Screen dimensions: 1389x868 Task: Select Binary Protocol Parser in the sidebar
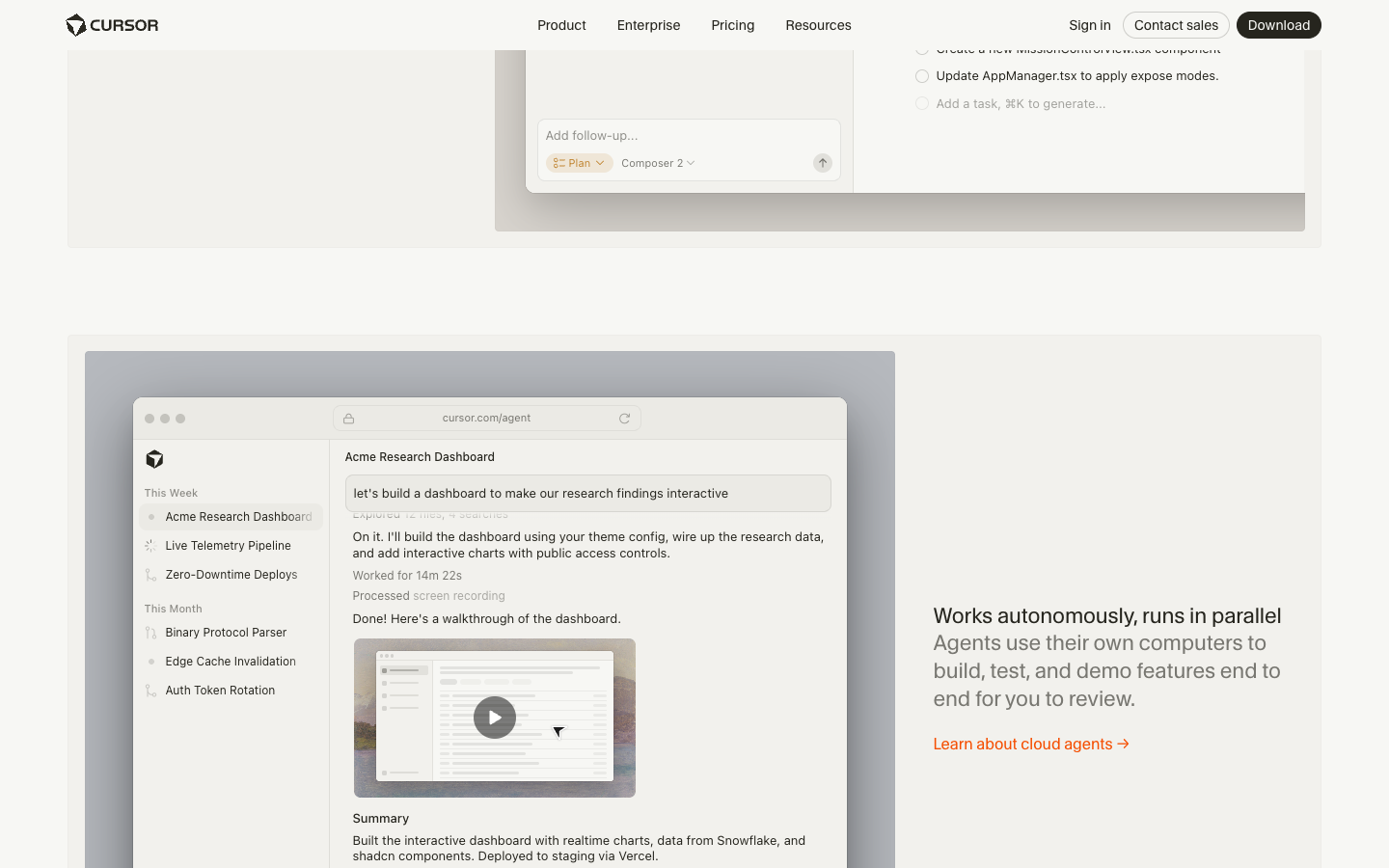click(231, 633)
